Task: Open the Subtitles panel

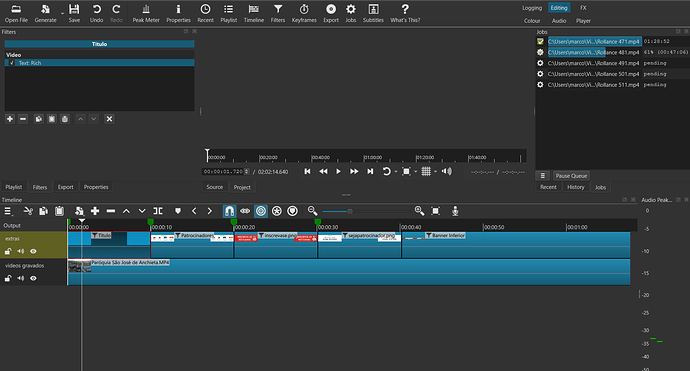Action: (373, 13)
